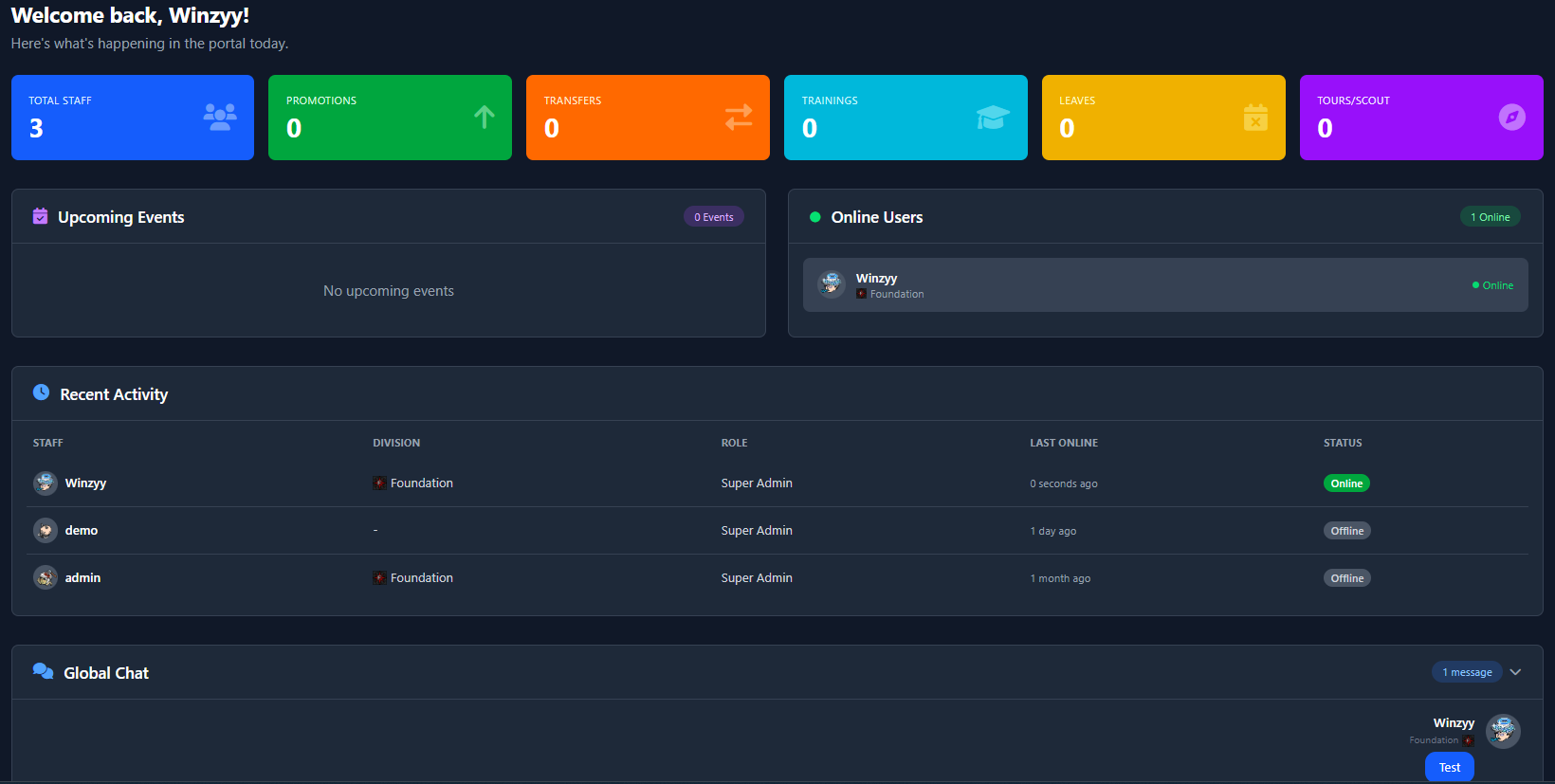This screenshot has height=784, width=1555.
Task: Select the Winzyy entry in Online Users
Action: click(1165, 284)
